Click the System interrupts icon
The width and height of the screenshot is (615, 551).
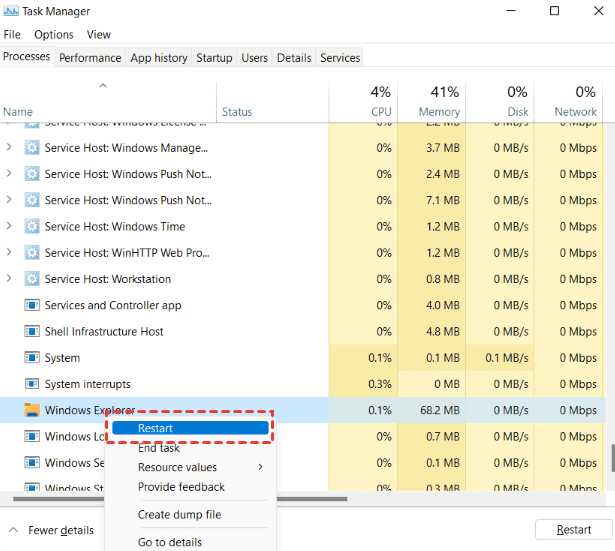(32, 384)
